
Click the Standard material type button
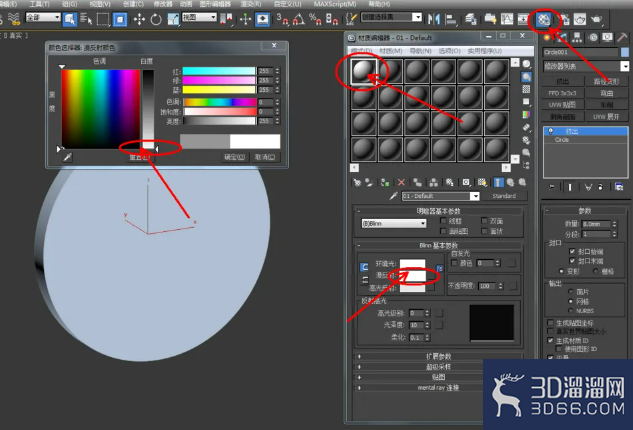click(x=504, y=196)
